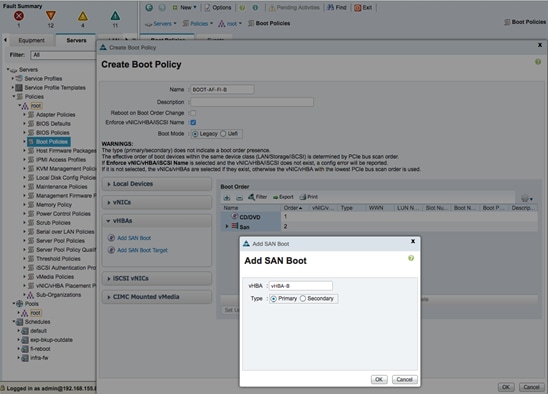Click the major faults orange triangle icon
This screenshot has width=548, height=394.
click(x=51, y=15)
